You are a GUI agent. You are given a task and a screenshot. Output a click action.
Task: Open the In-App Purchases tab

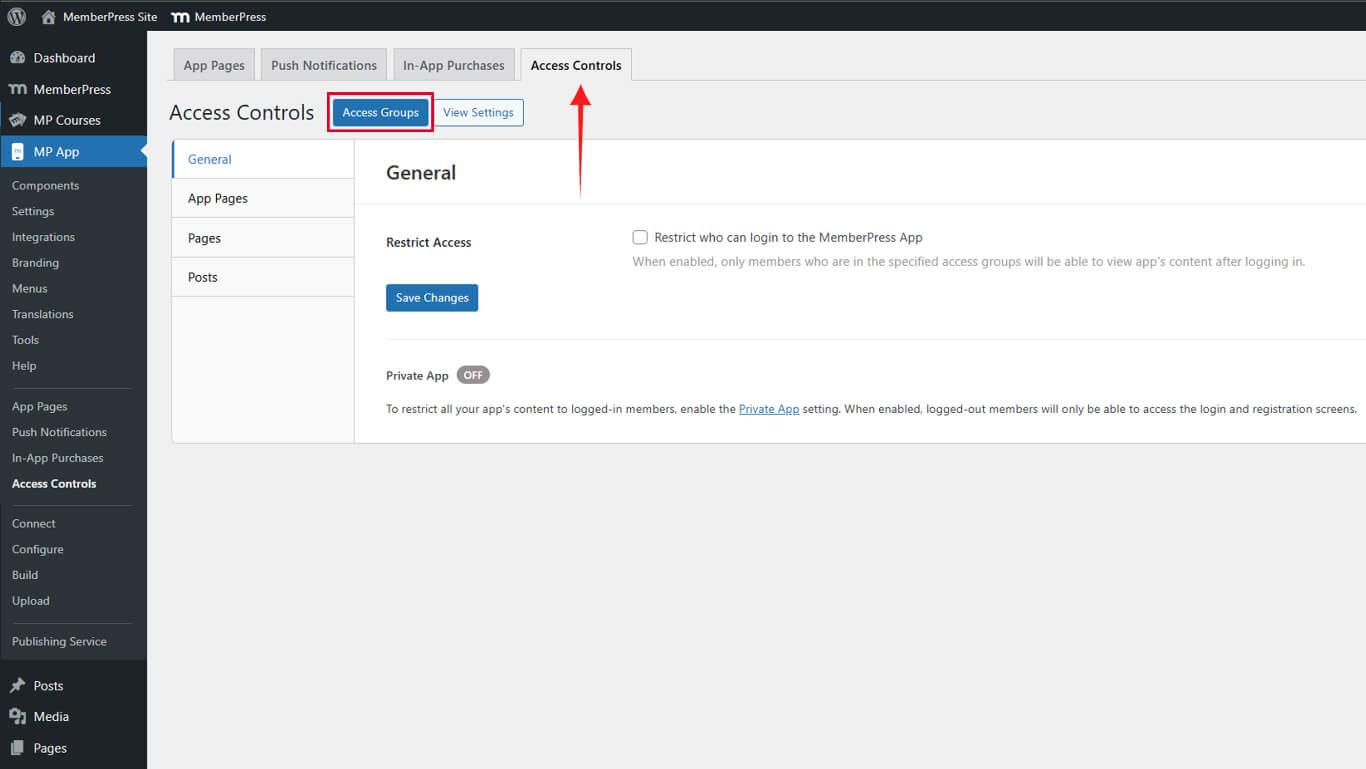pos(453,65)
